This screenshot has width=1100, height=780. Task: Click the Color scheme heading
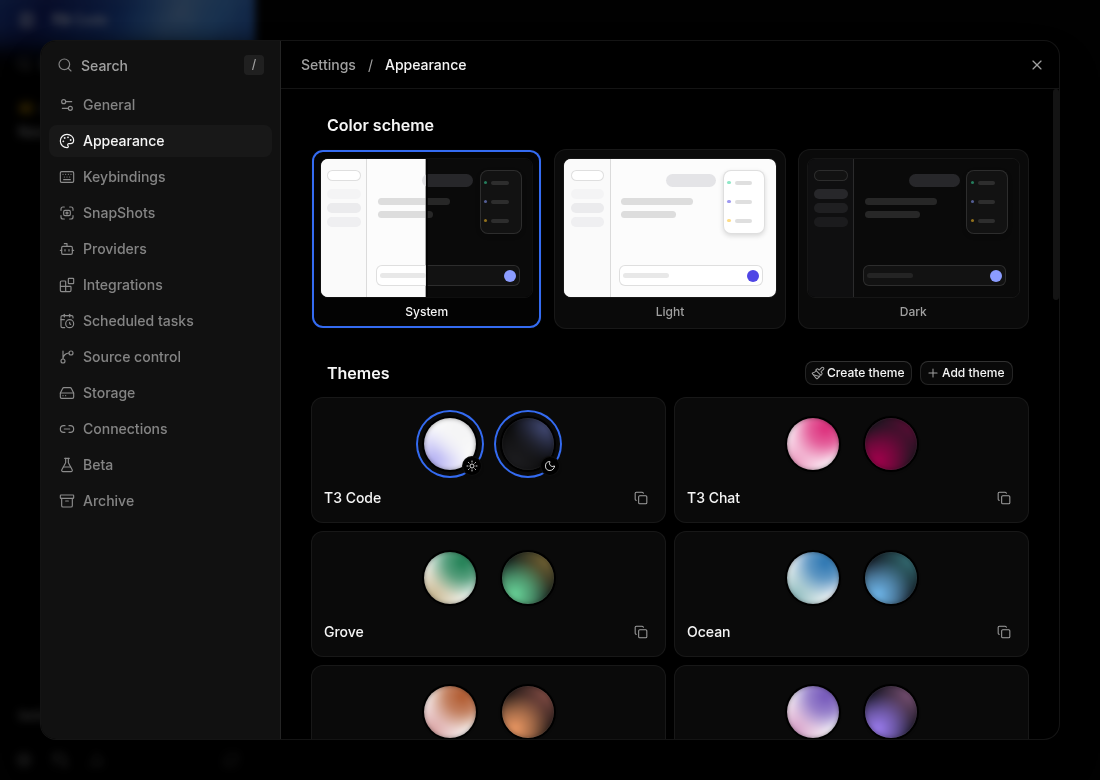(380, 126)
